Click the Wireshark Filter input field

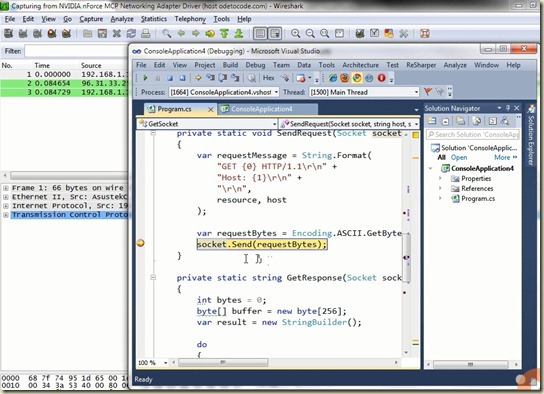pyautogui.click(x=76, y=51)
